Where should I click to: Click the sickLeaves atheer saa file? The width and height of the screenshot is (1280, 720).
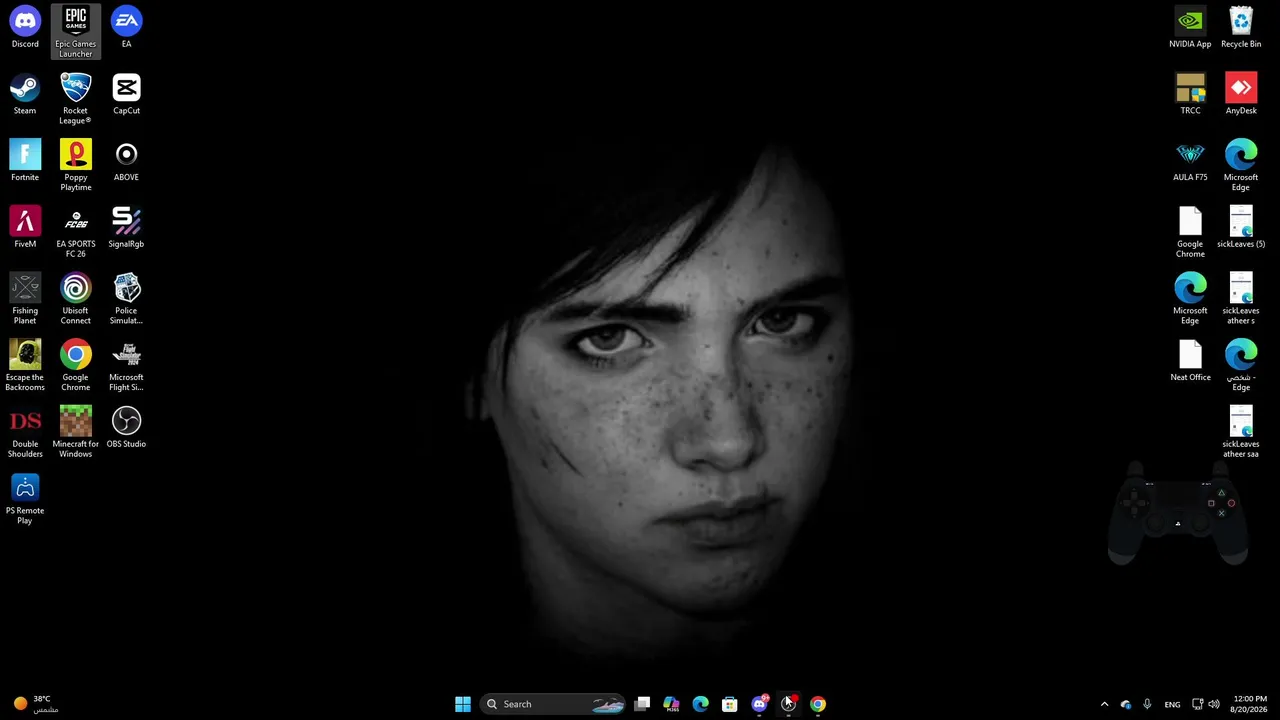1241,433
